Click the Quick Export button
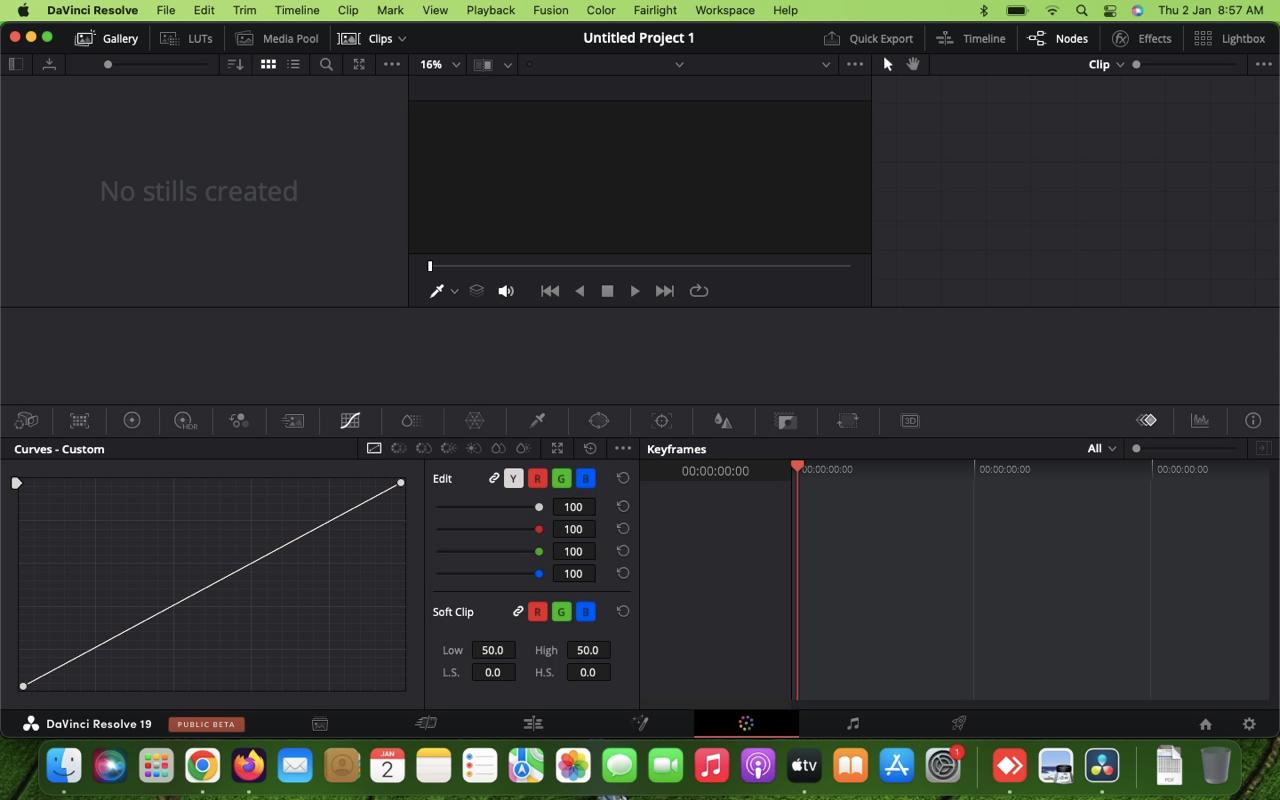Viewport: 1280px width, 800px height. pos(868,39)
